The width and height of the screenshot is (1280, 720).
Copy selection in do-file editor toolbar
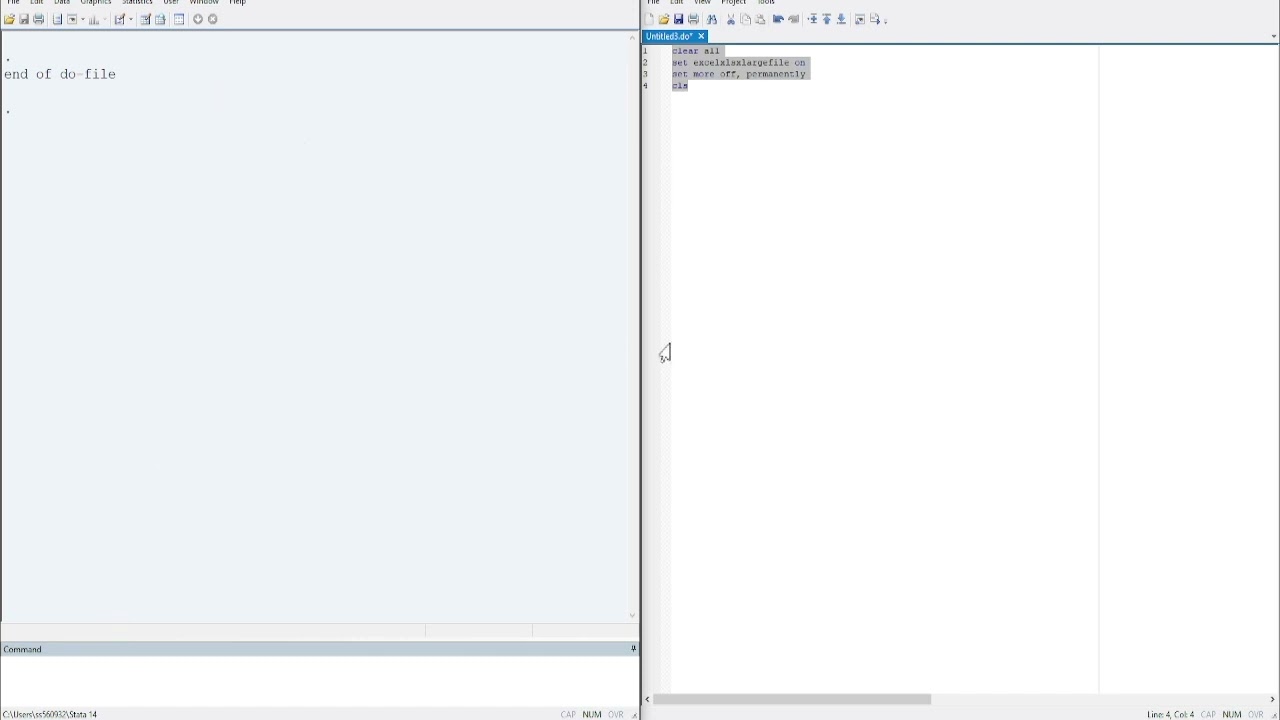point(745,19)
